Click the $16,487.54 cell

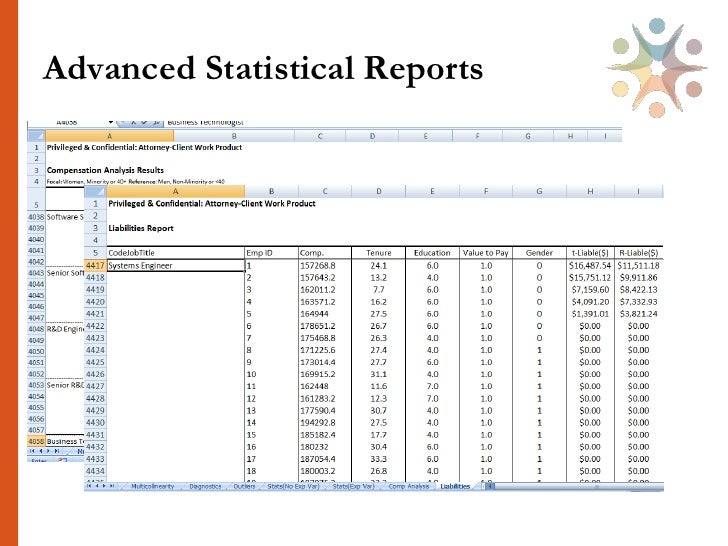click(590, 266)
